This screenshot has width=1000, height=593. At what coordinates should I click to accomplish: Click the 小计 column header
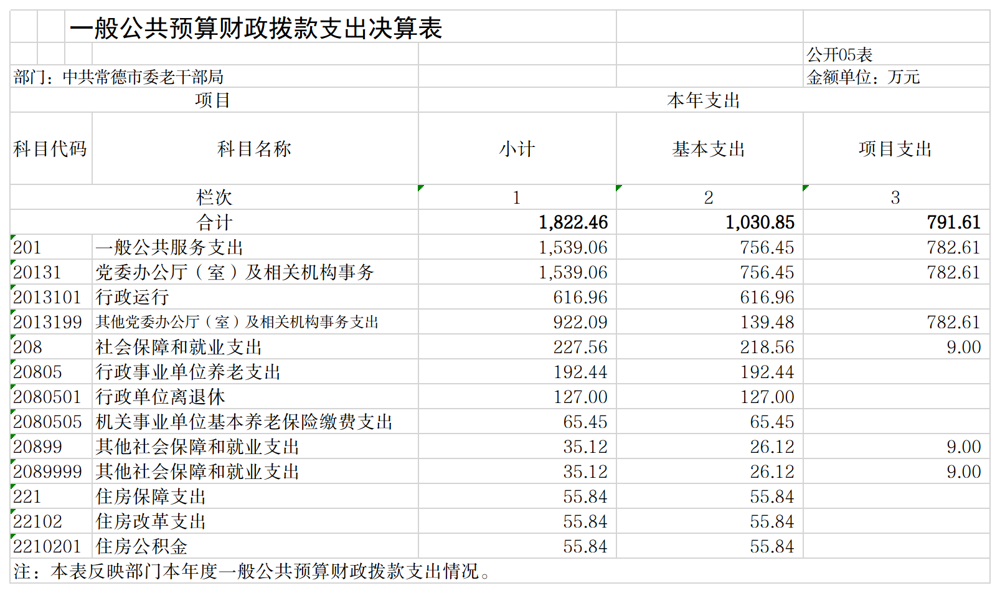click(517, 149)
